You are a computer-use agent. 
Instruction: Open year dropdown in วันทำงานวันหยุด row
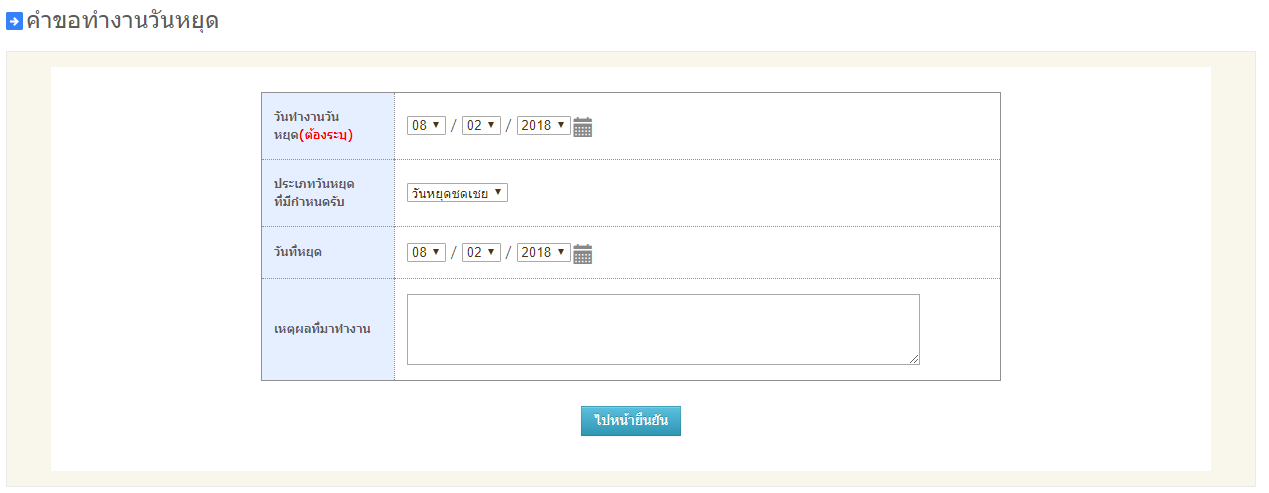[543, 126]
